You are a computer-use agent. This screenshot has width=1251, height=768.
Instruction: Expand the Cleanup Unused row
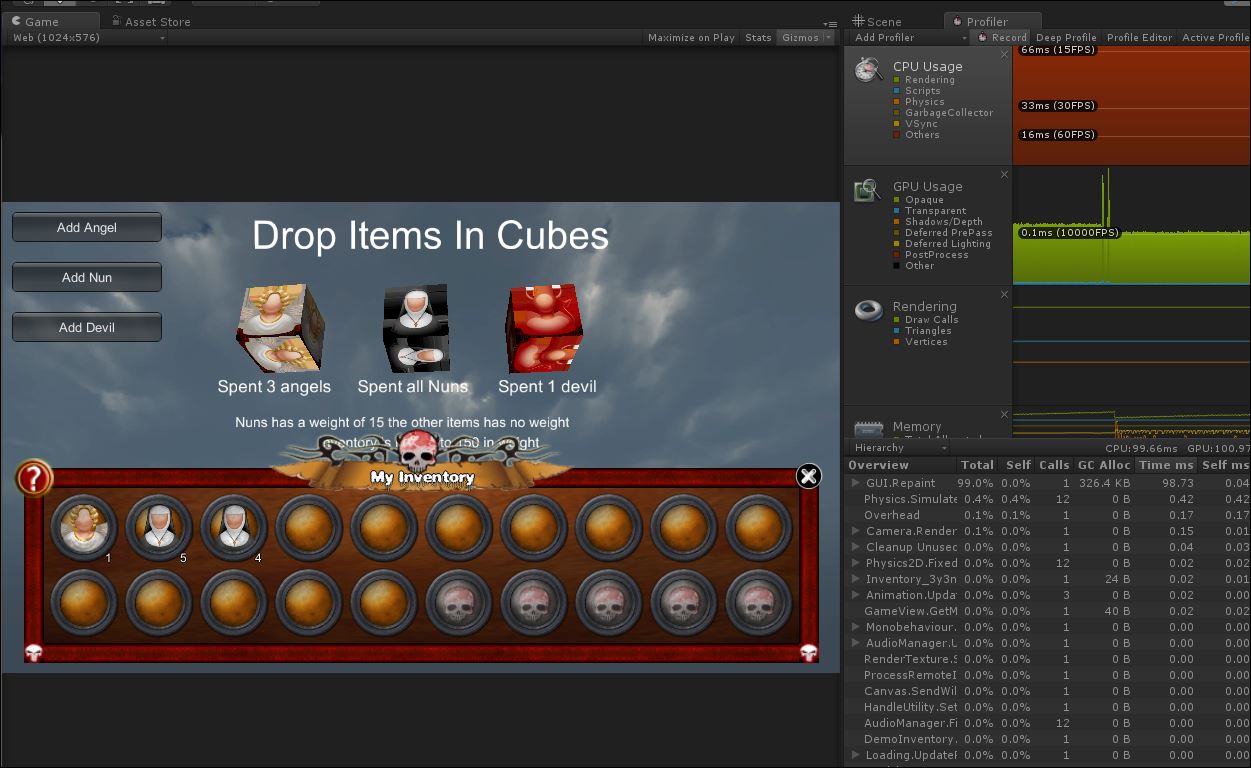click(x=855, y=547)
